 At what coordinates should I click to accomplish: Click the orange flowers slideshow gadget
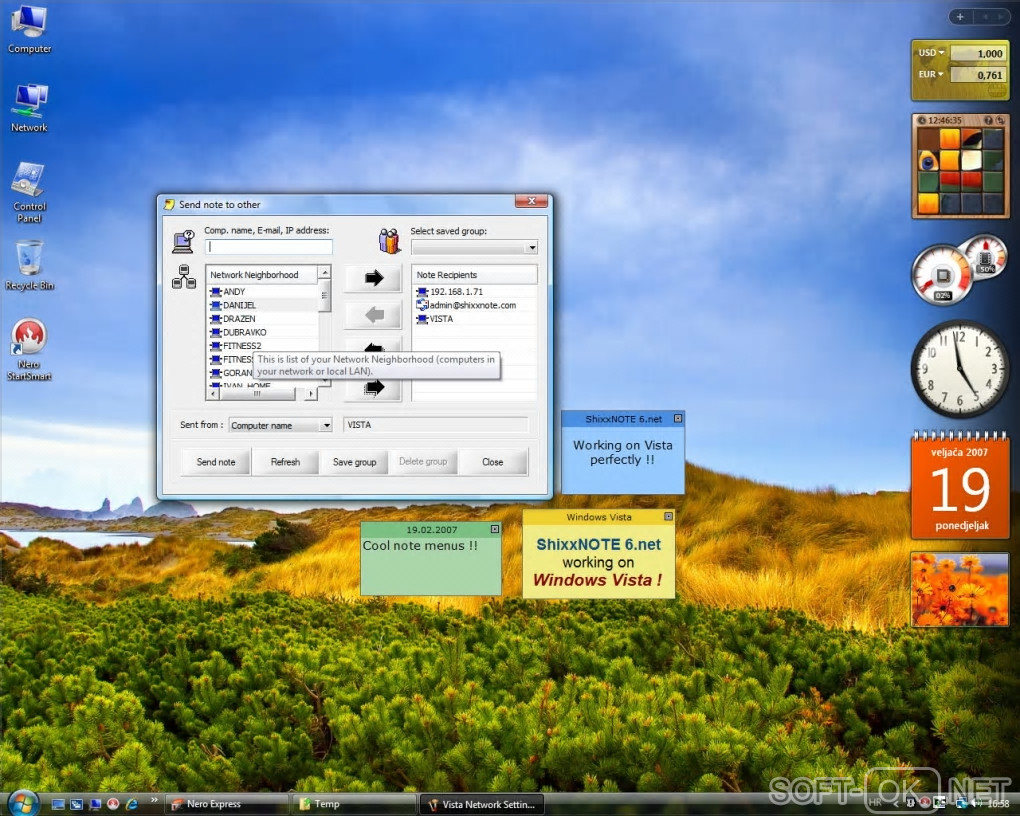tap(960, 590)
